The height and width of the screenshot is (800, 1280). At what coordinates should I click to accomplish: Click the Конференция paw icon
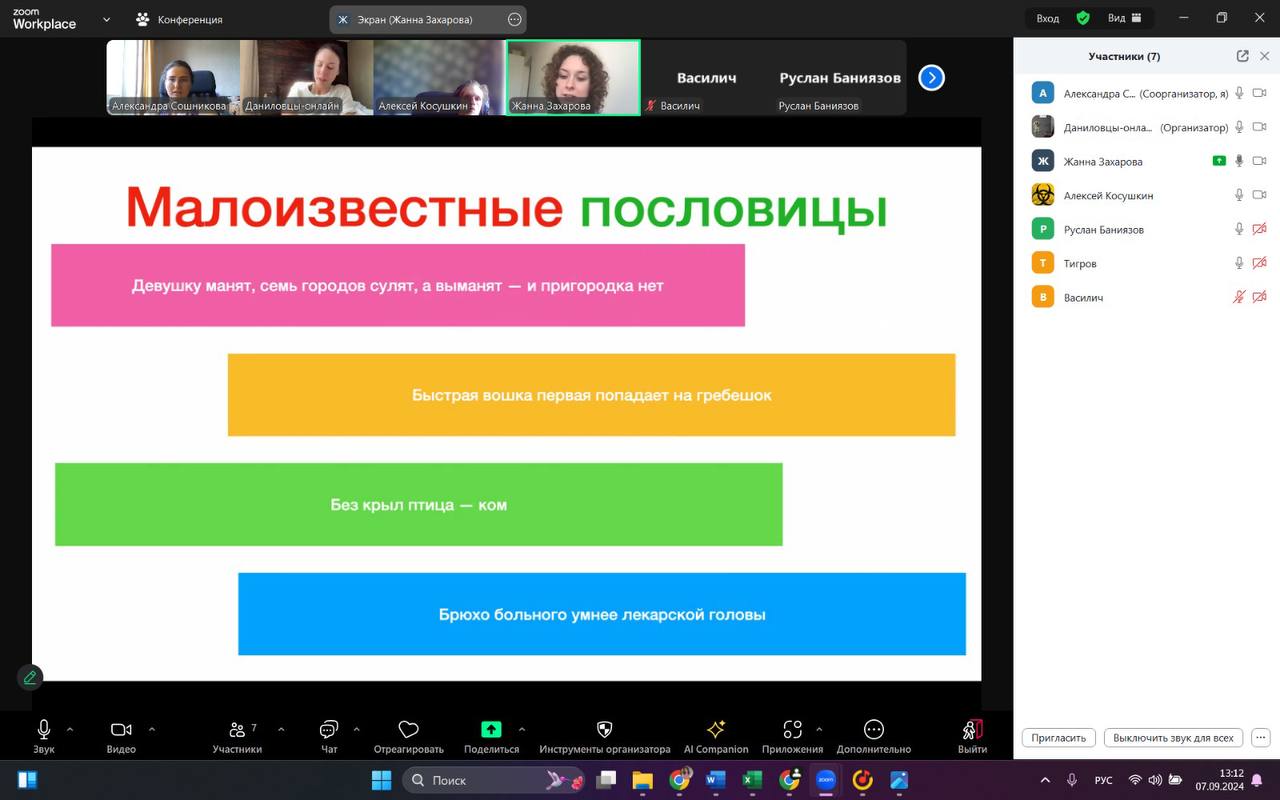(143, 19)
